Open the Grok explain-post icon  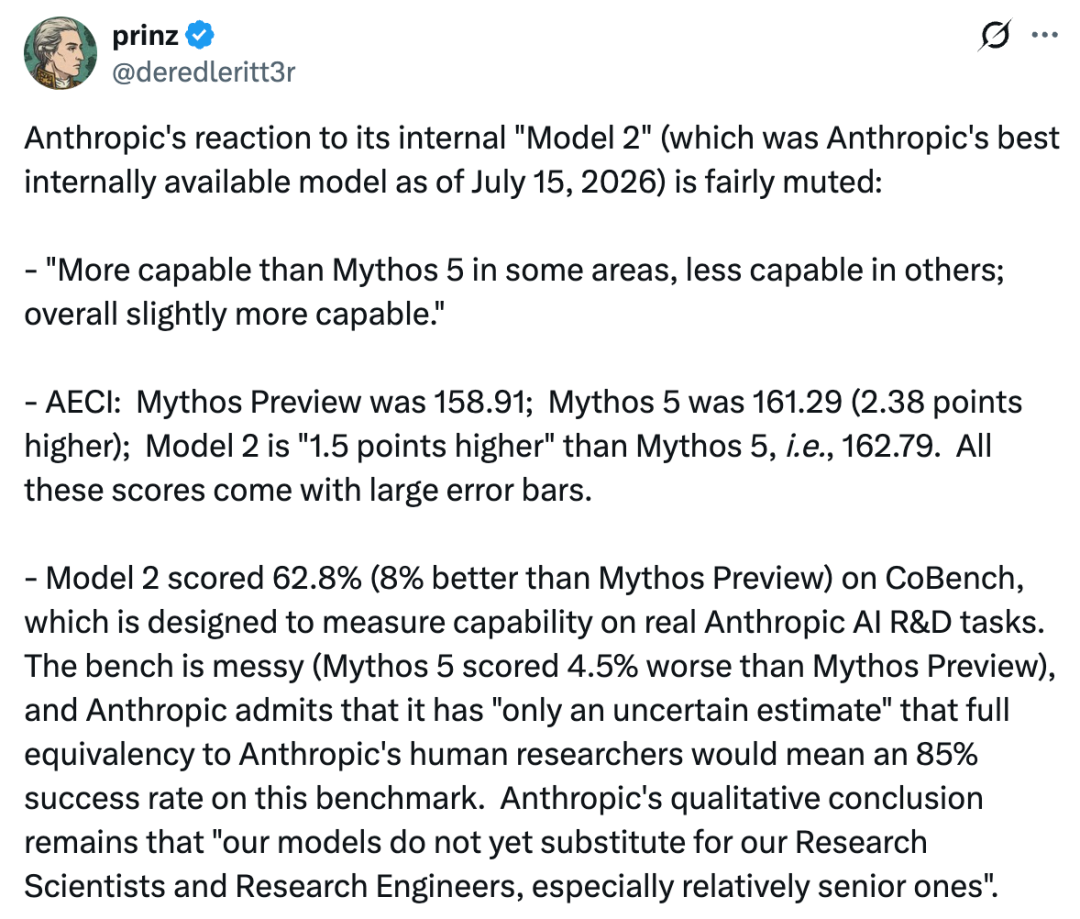click(994, 35)
